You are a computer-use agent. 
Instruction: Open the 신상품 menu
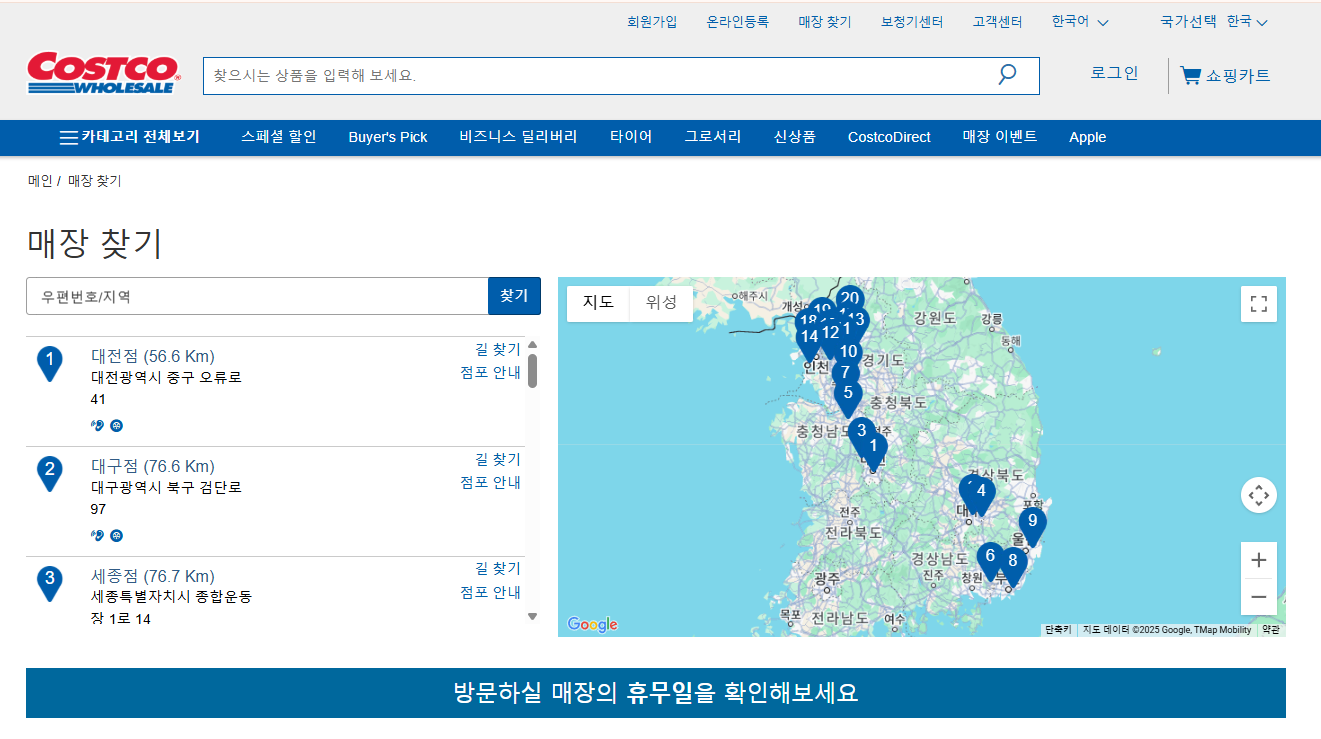pyautogui.click(x=795, y=137)
